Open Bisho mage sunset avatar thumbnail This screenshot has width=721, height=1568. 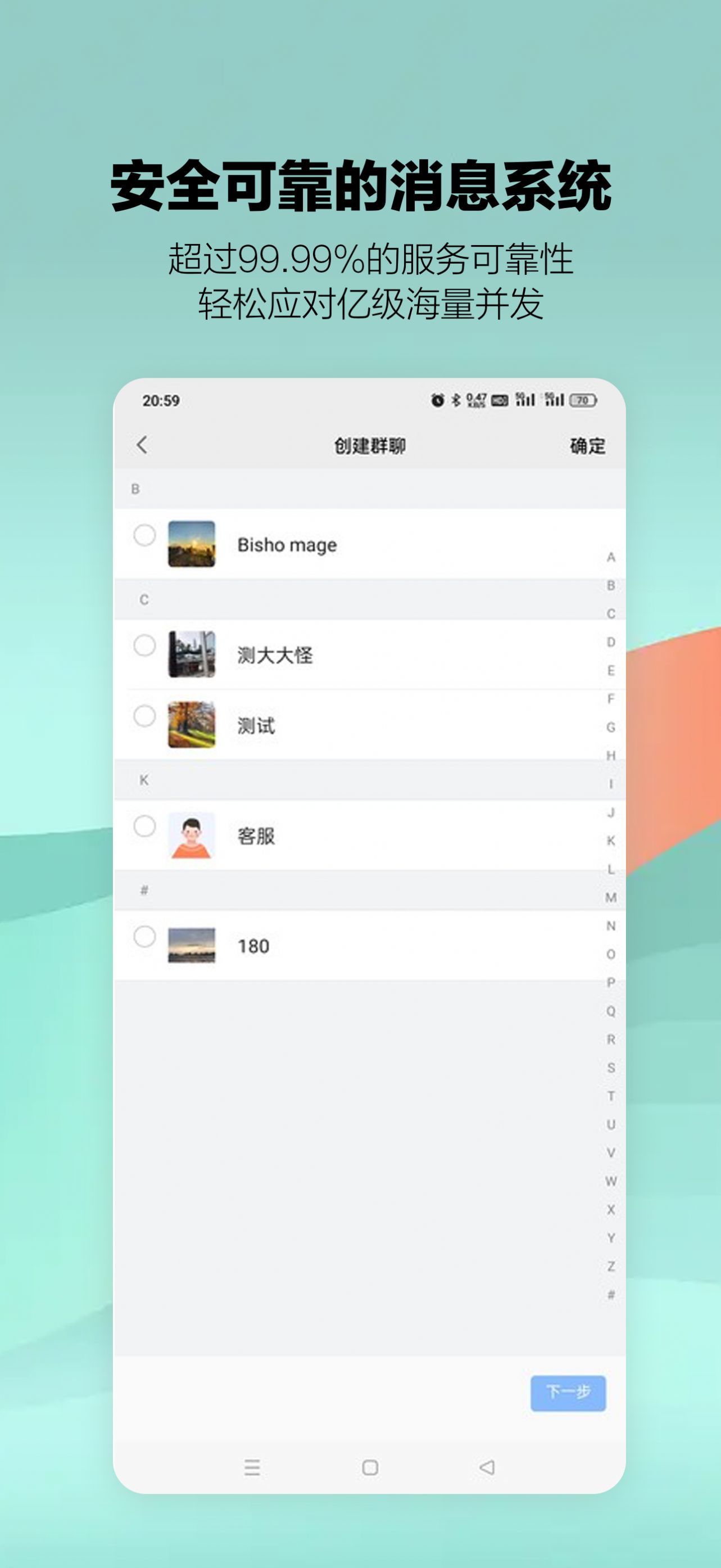192,544
